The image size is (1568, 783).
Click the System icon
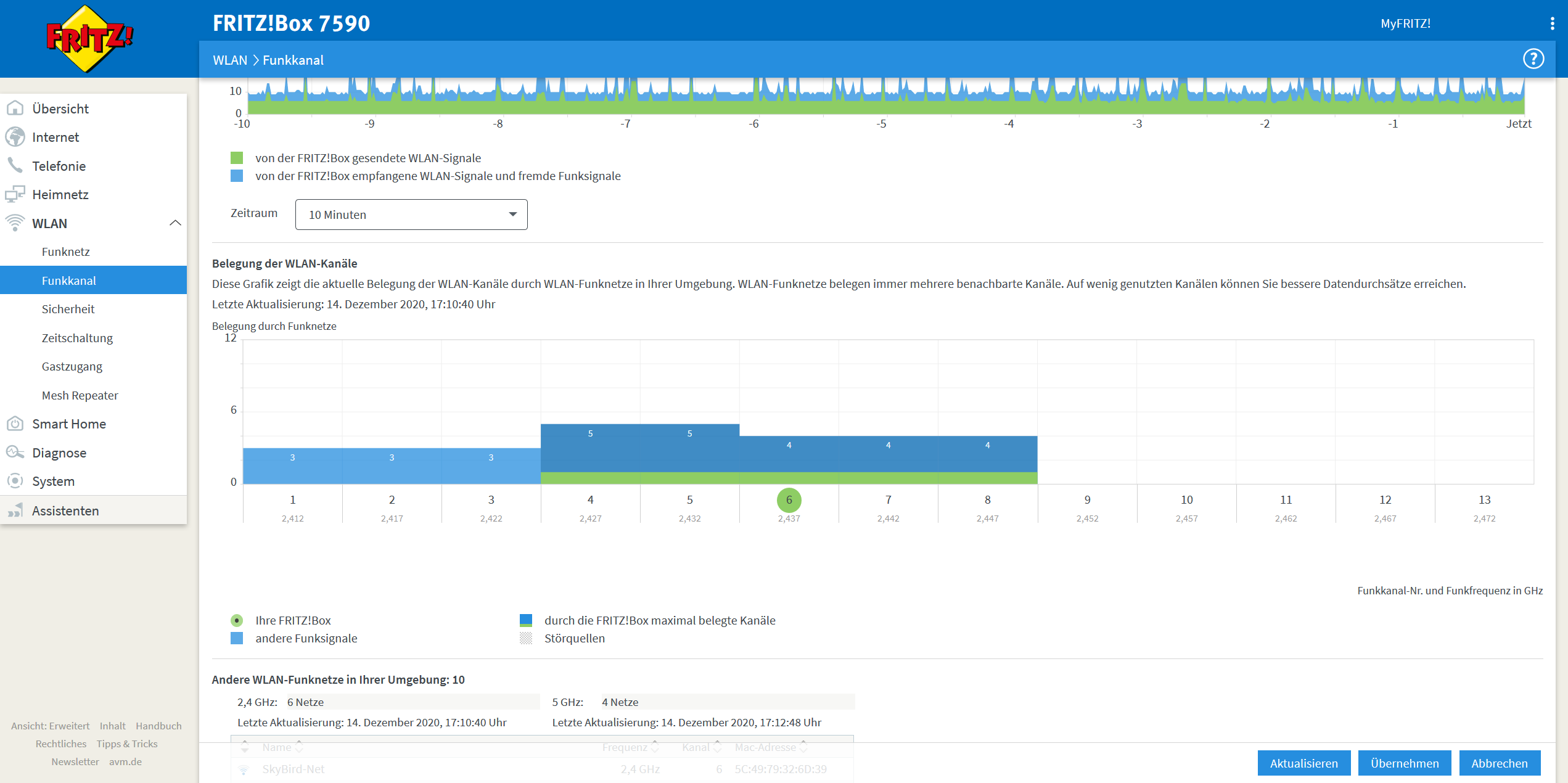pos(15,481)
